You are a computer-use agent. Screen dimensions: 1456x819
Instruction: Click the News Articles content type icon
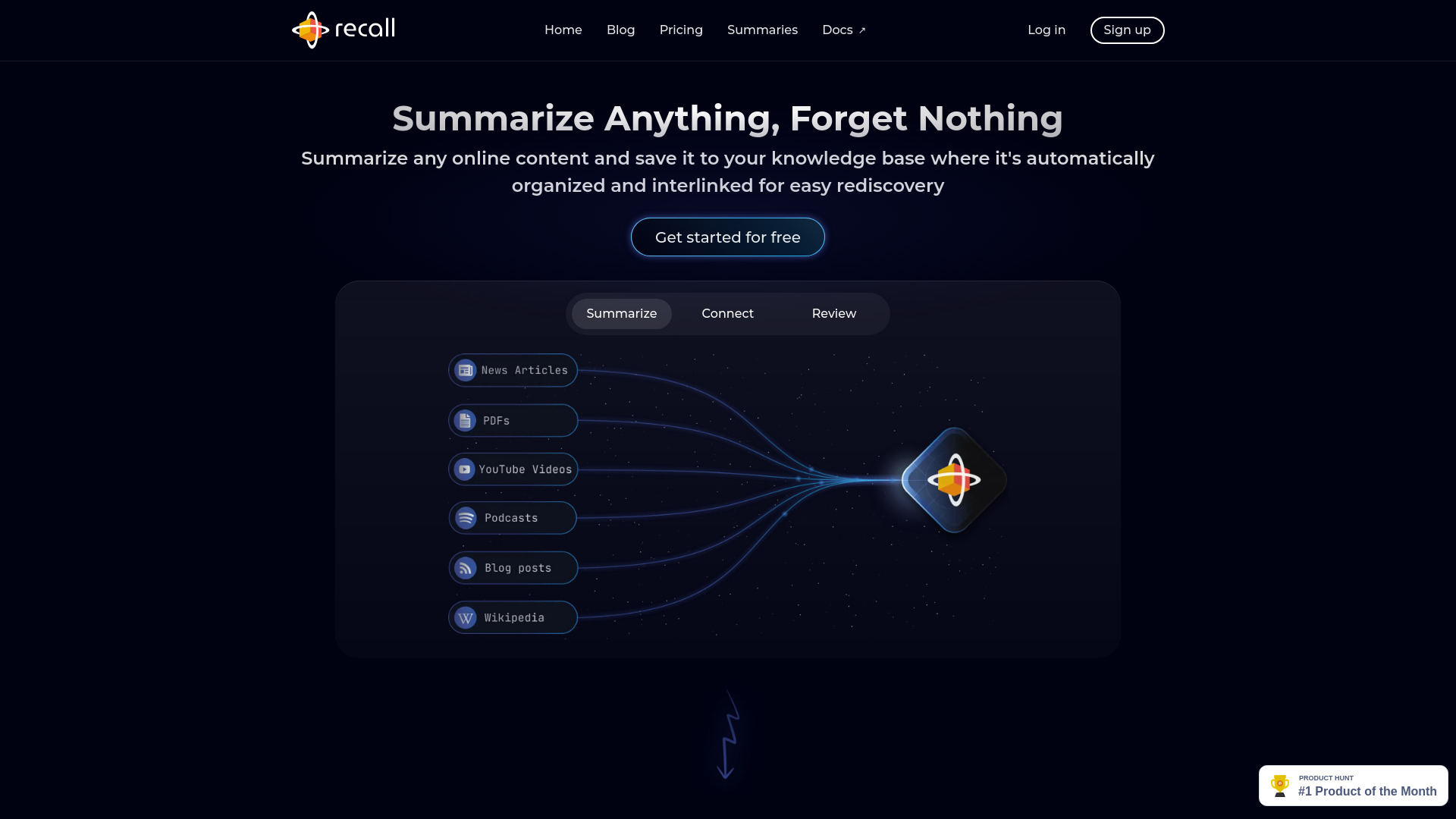pyautogui.click(x=464, y=370)
